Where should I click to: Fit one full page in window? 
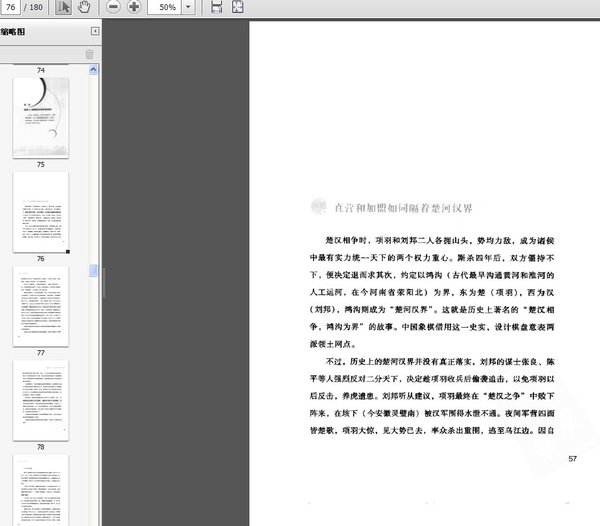[x=237, y=7]
